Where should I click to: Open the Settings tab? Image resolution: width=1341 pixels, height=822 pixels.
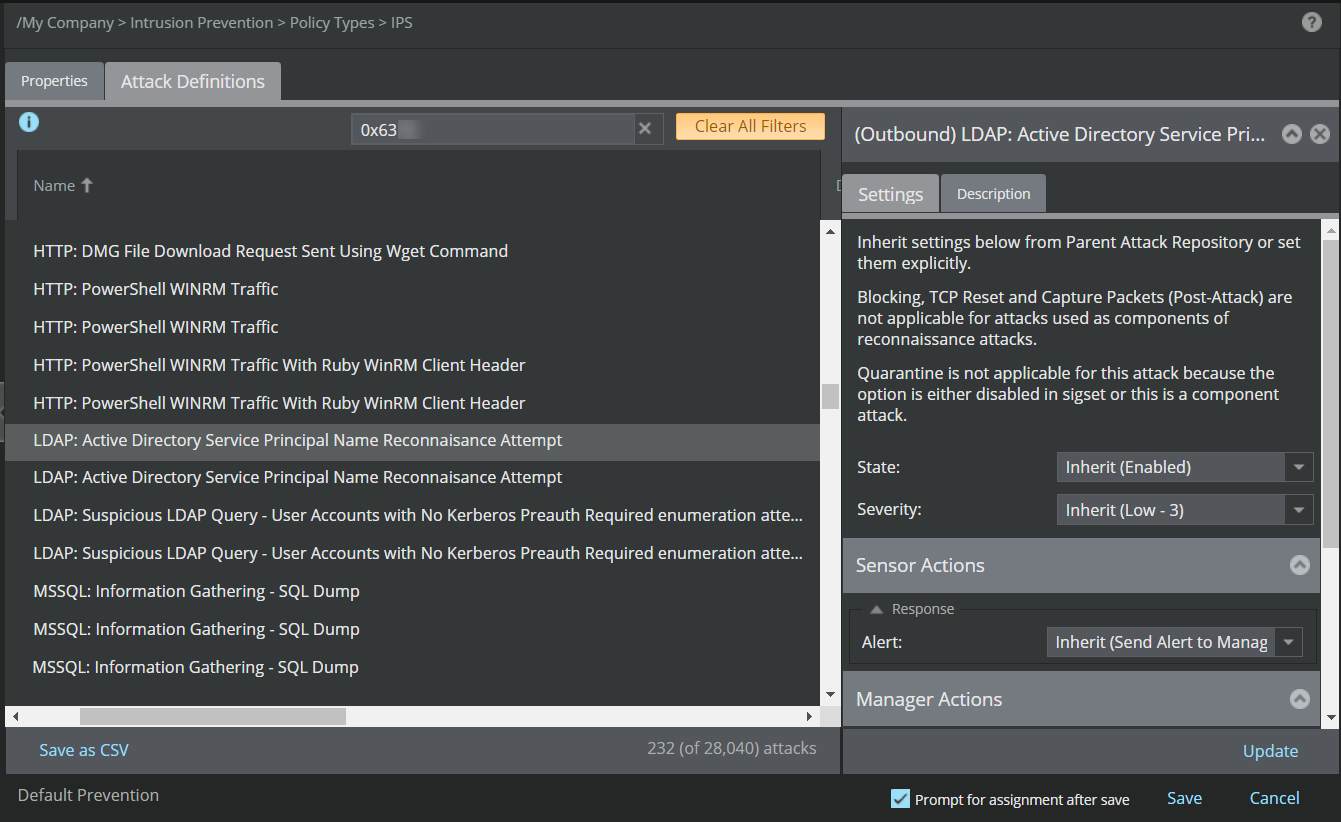click(890, 194)
